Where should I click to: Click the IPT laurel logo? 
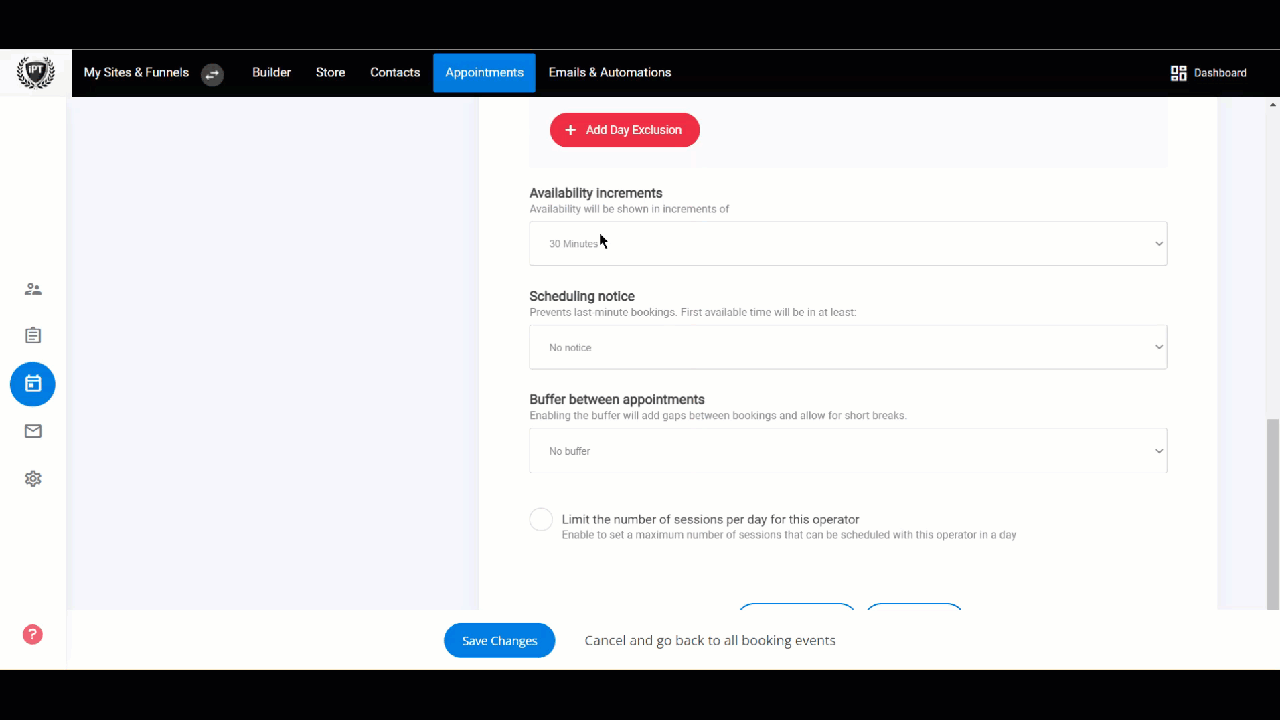36,73
